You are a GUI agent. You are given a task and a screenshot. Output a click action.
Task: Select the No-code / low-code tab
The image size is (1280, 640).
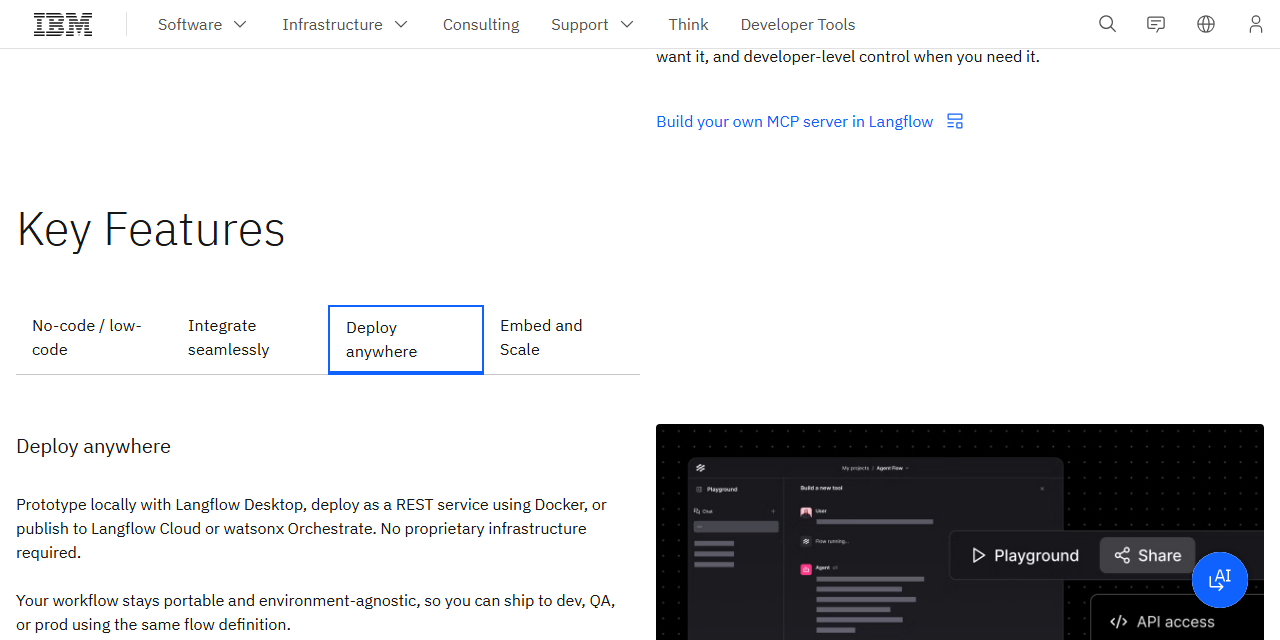(94, 338)
